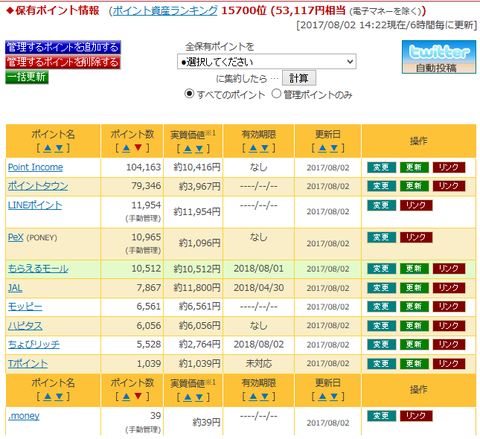Image resolution: width=480 pixels, height=439 pixels.
Task: Click 変更 in ポイントタウン row
Action: [x=382, y=186]
